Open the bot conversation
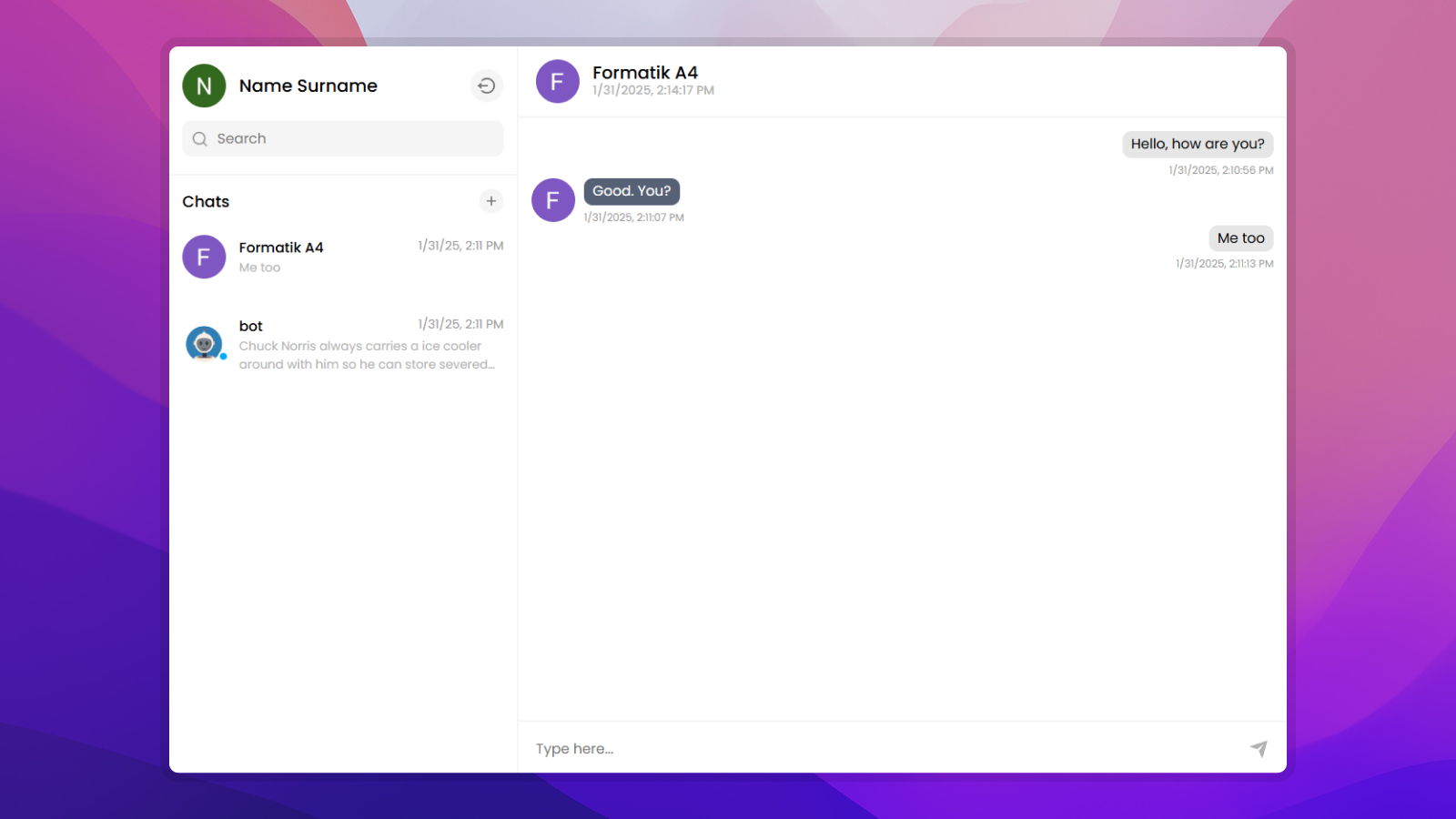The height and width of the screenshot is (819, 1456). click(x=343, y=345)
